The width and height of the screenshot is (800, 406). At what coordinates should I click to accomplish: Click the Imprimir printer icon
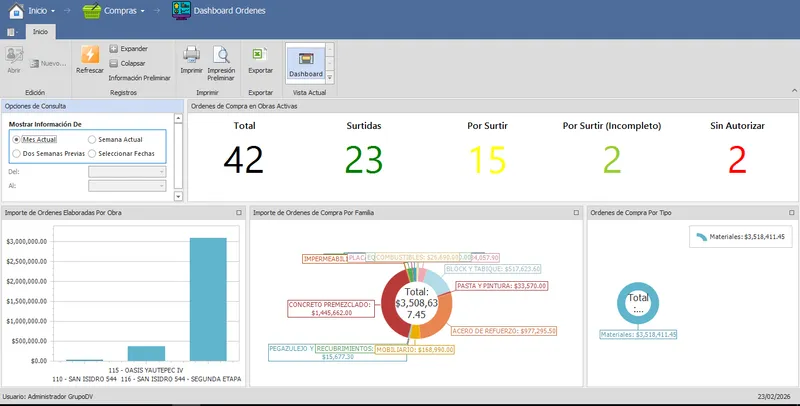point(191,55)
